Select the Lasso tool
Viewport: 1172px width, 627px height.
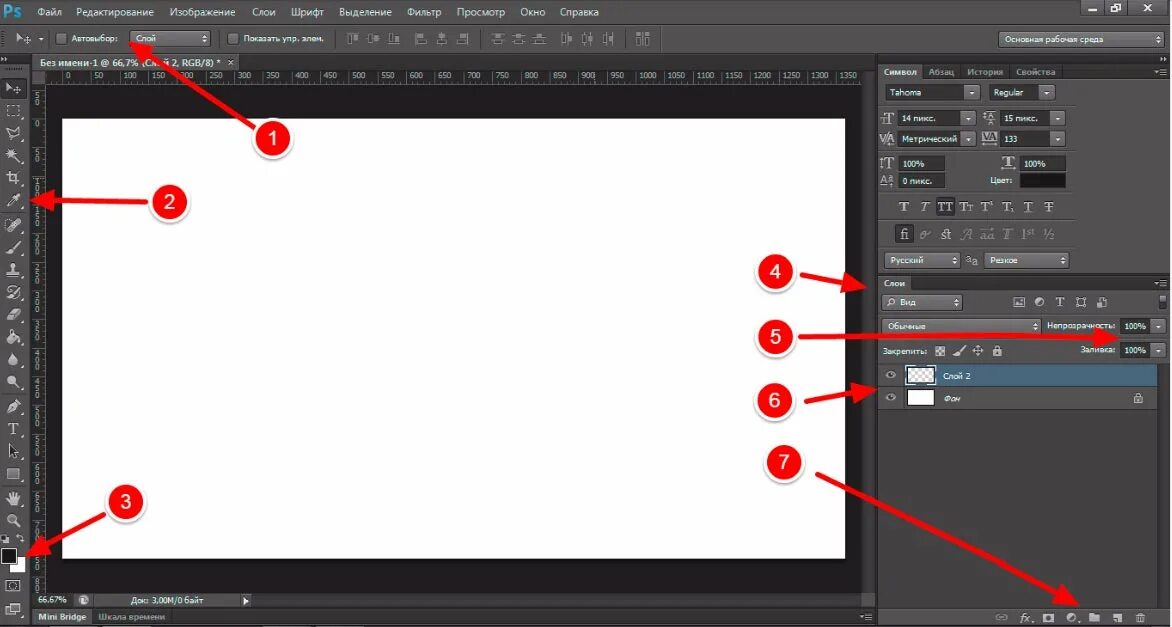[13, 133]
